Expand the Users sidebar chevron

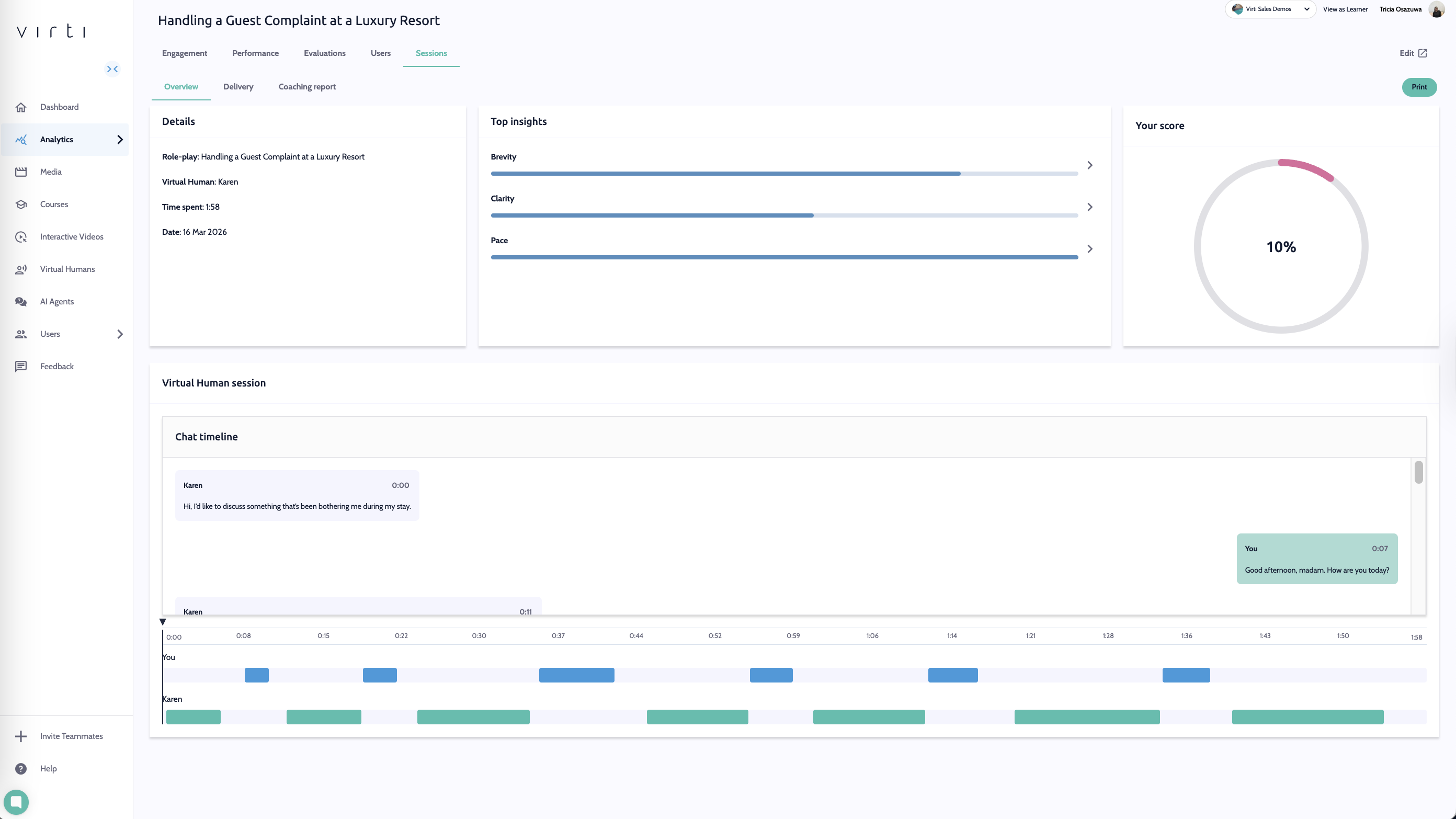120,334
